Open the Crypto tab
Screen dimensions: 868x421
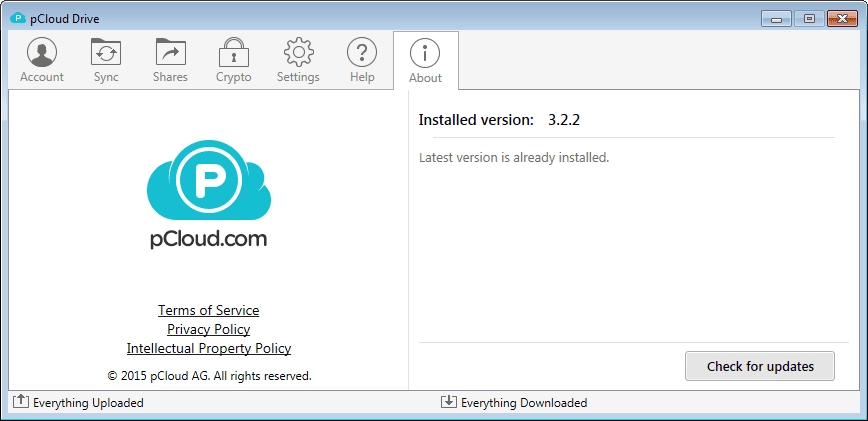click(x=234, y=60)
